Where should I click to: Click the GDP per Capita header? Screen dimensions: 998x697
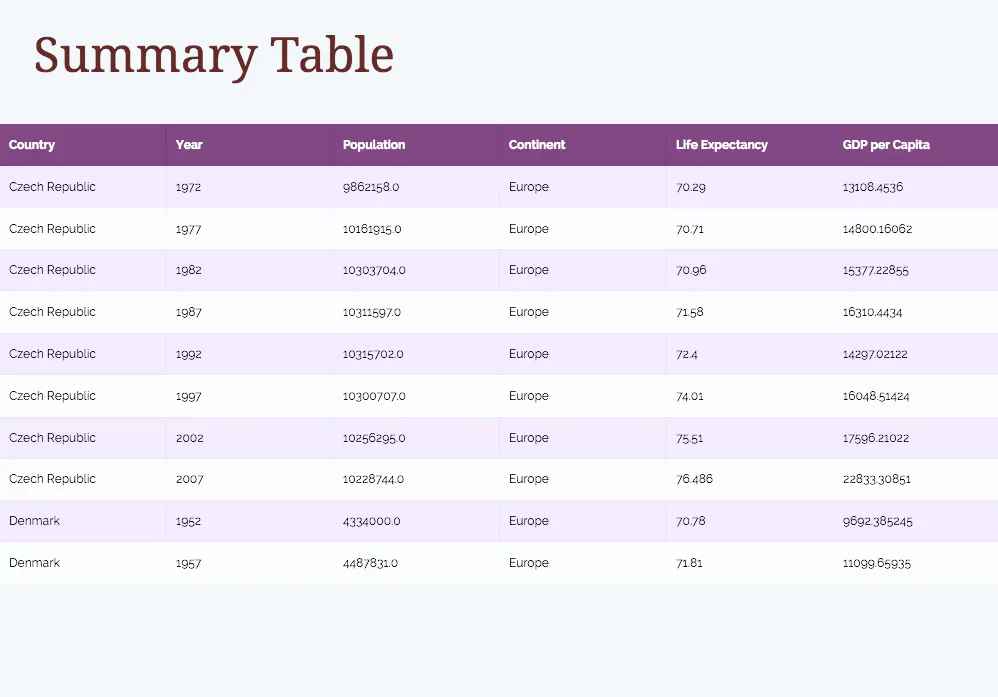[x=886, y=145]
